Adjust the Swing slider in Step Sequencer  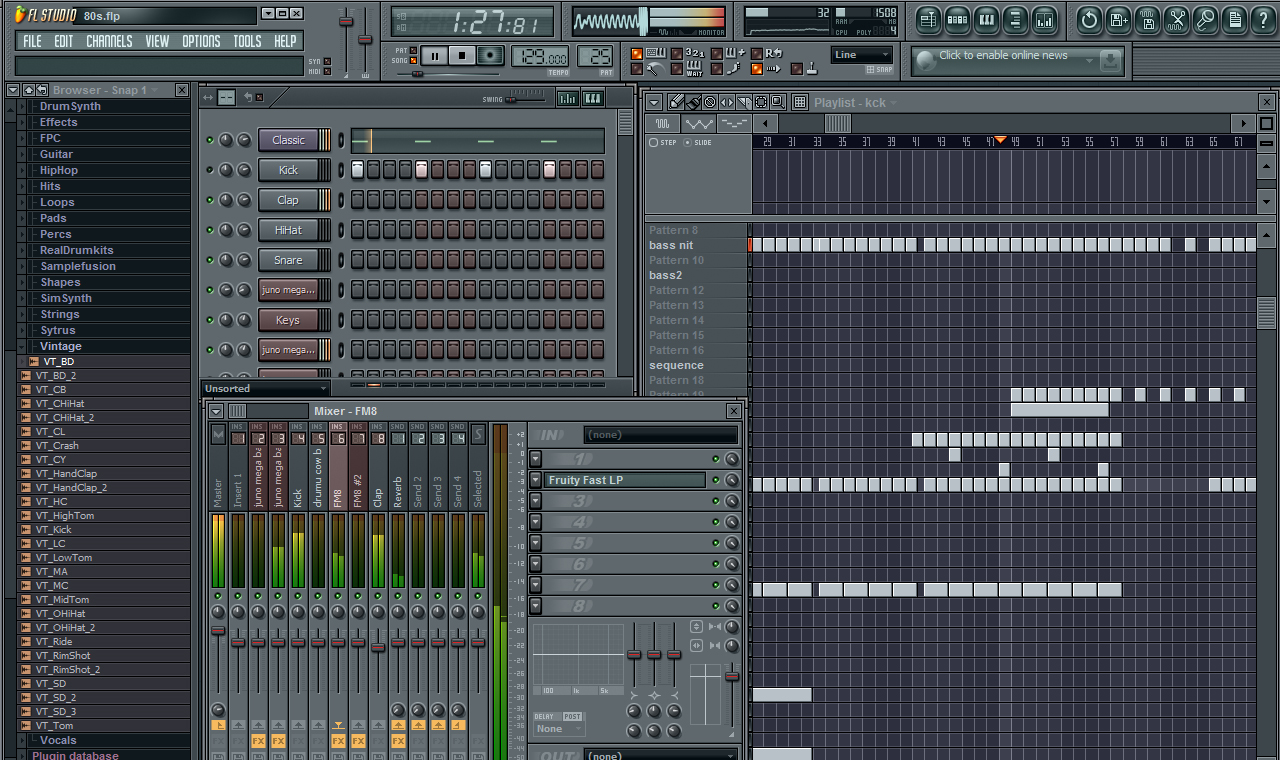(x=511, y=99)
